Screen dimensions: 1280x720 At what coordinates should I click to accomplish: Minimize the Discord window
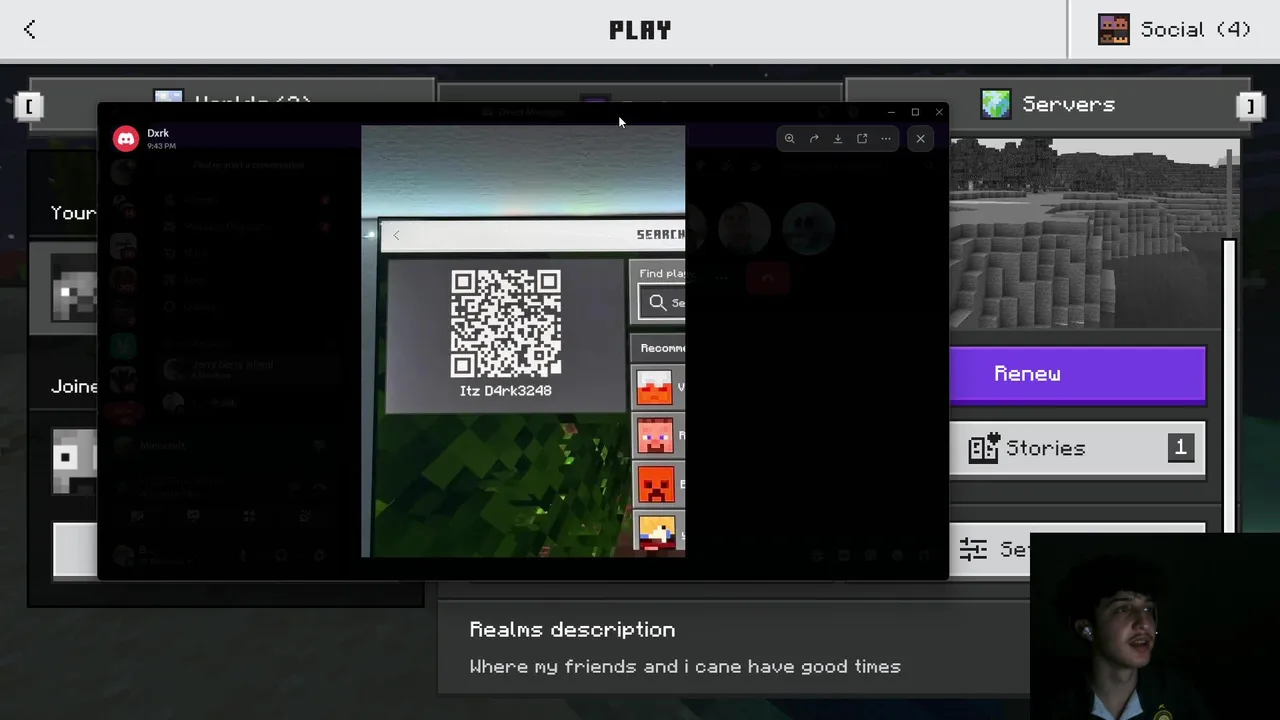891,112
